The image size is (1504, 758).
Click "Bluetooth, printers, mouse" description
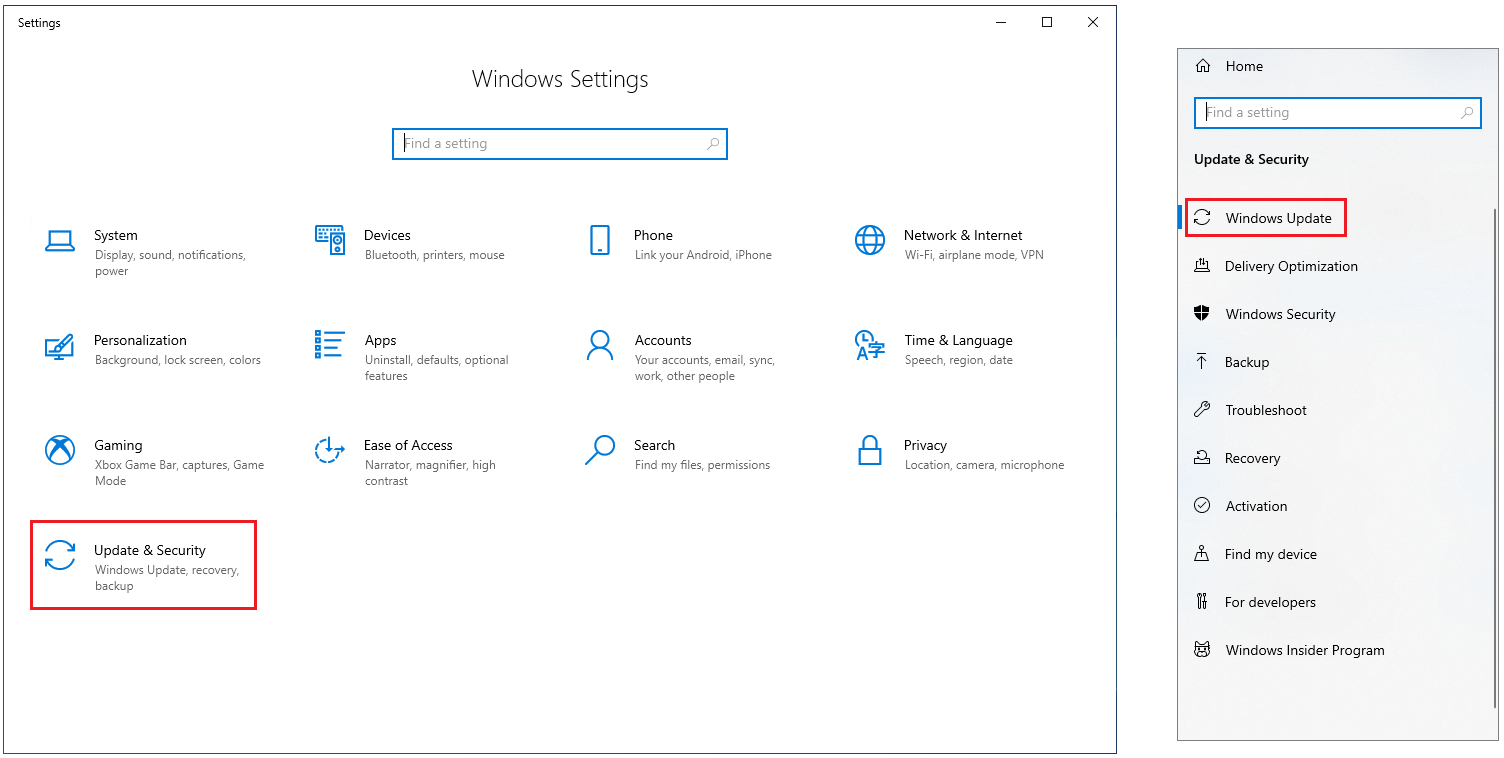coord(435,255)
